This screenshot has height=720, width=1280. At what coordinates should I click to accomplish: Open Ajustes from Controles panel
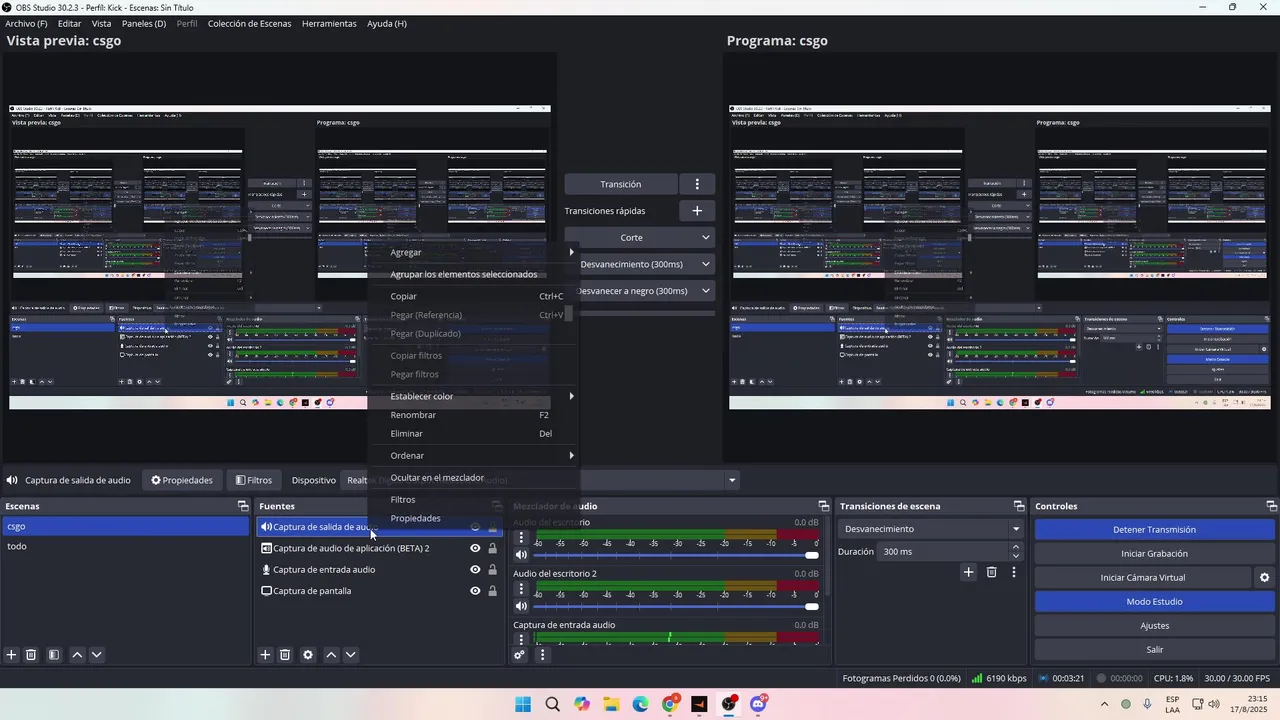pos(1154,625)
